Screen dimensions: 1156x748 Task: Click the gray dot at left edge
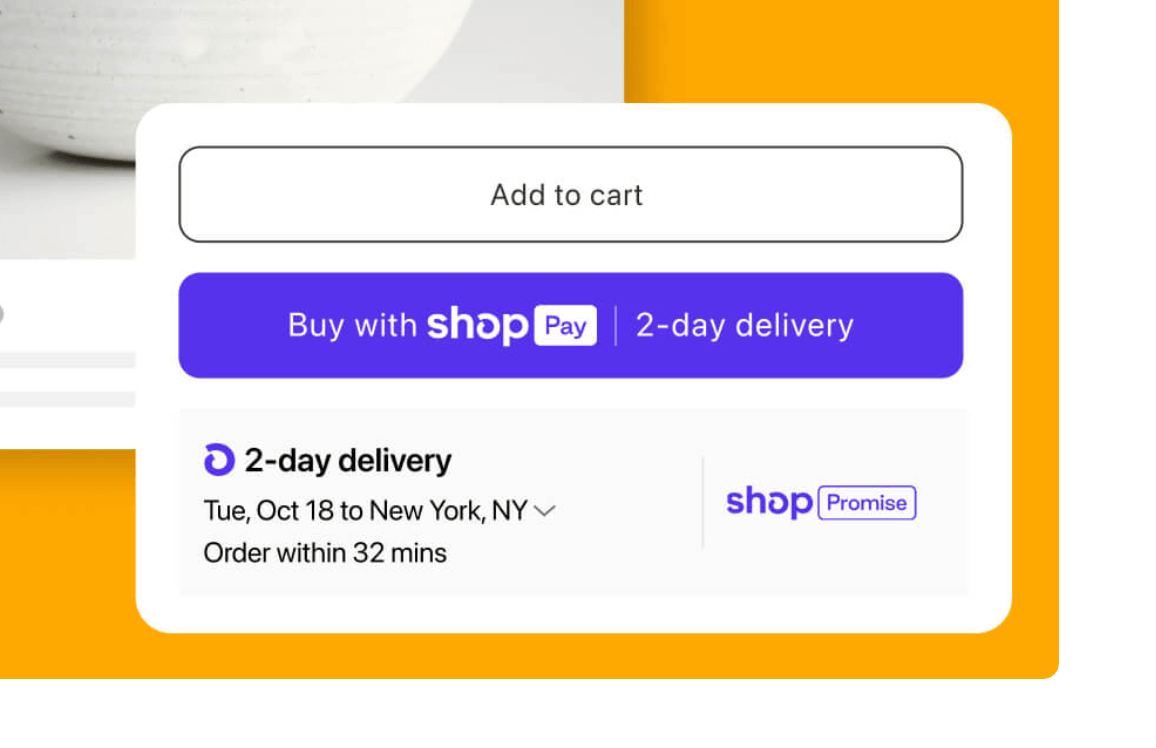click(1, 314)
